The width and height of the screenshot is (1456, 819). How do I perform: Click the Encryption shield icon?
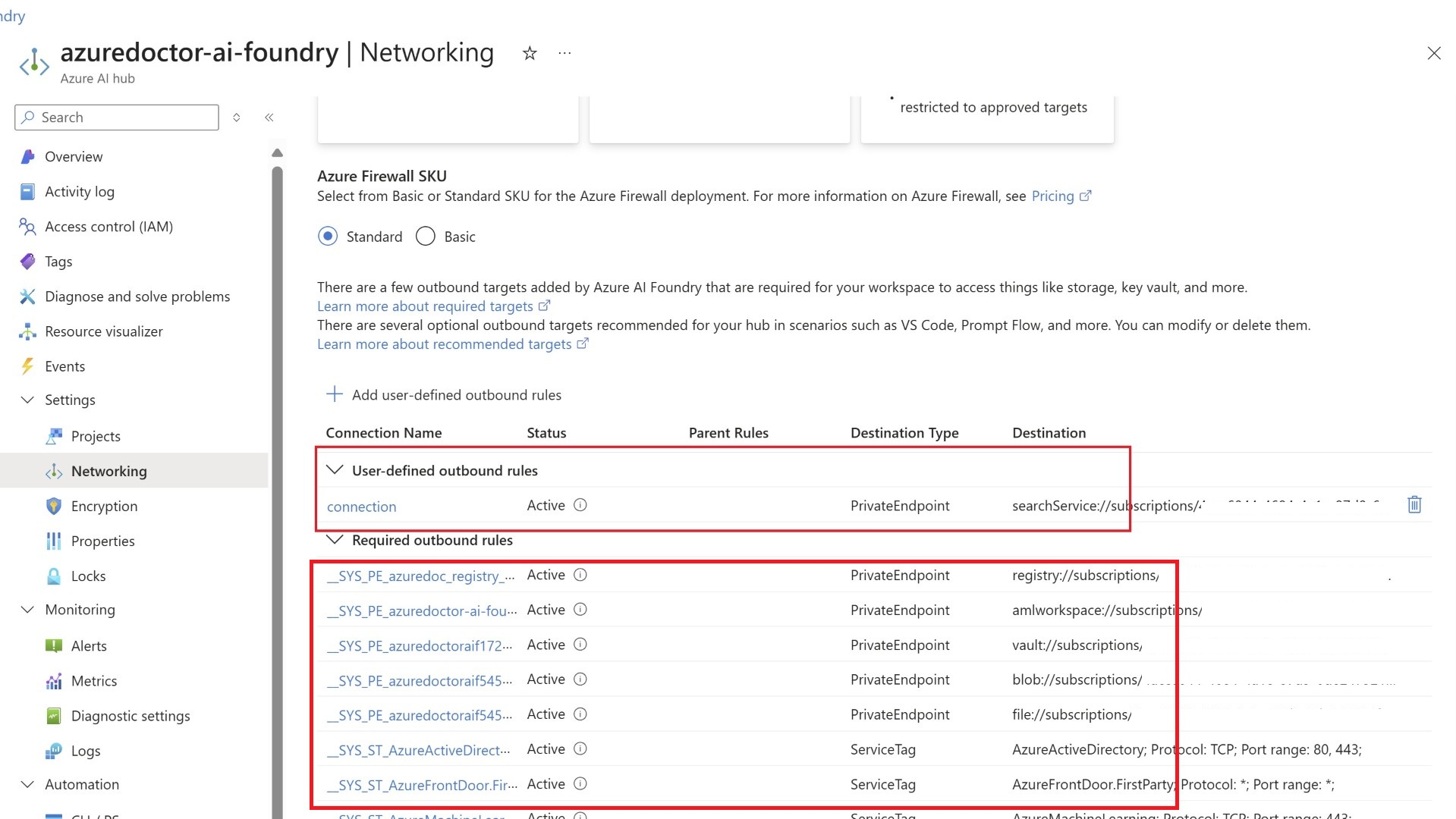54,506
